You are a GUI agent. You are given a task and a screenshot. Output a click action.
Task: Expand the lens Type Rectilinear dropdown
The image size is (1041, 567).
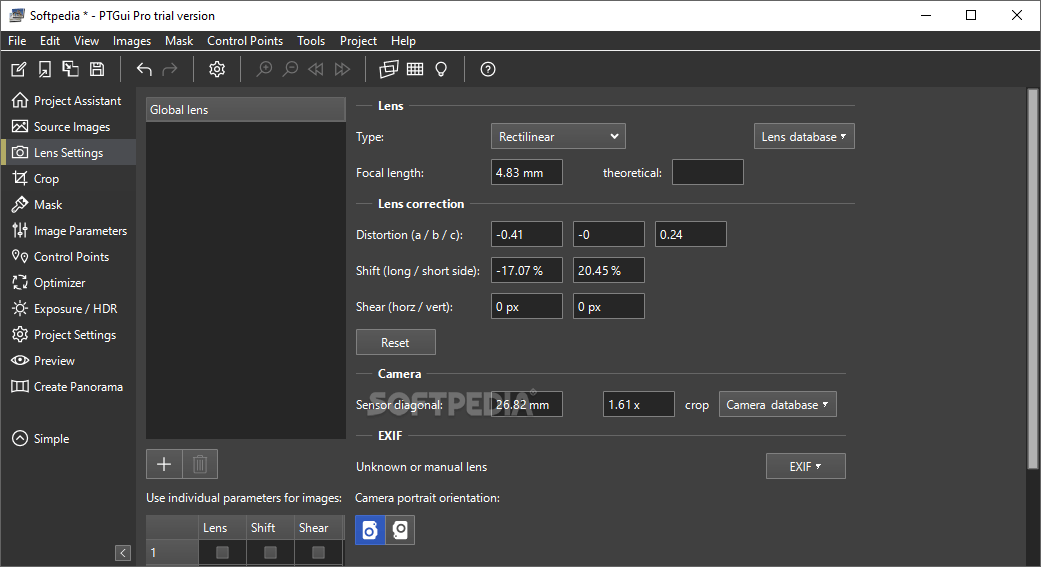558,137
